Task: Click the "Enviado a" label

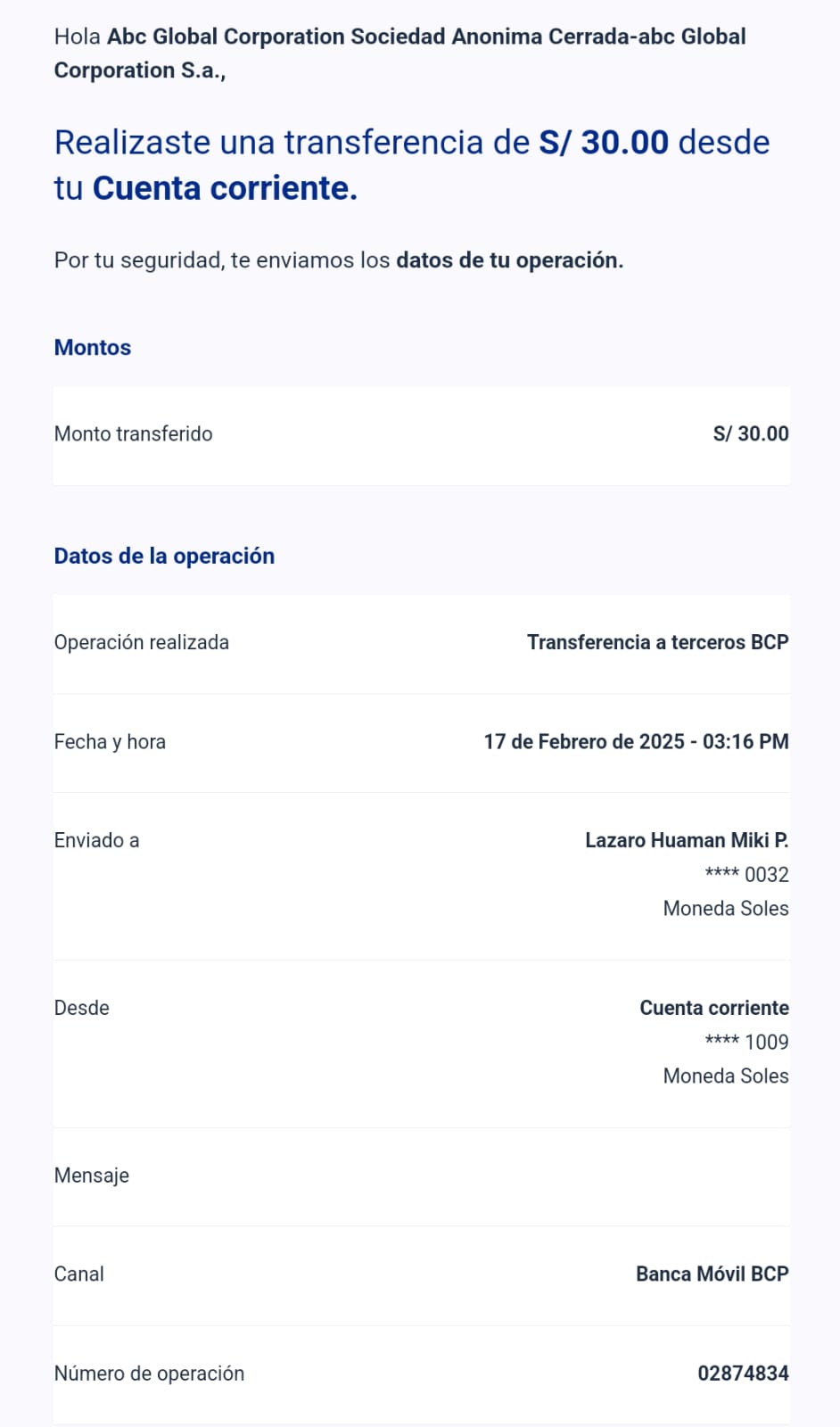Action: [x=96, y=841]
